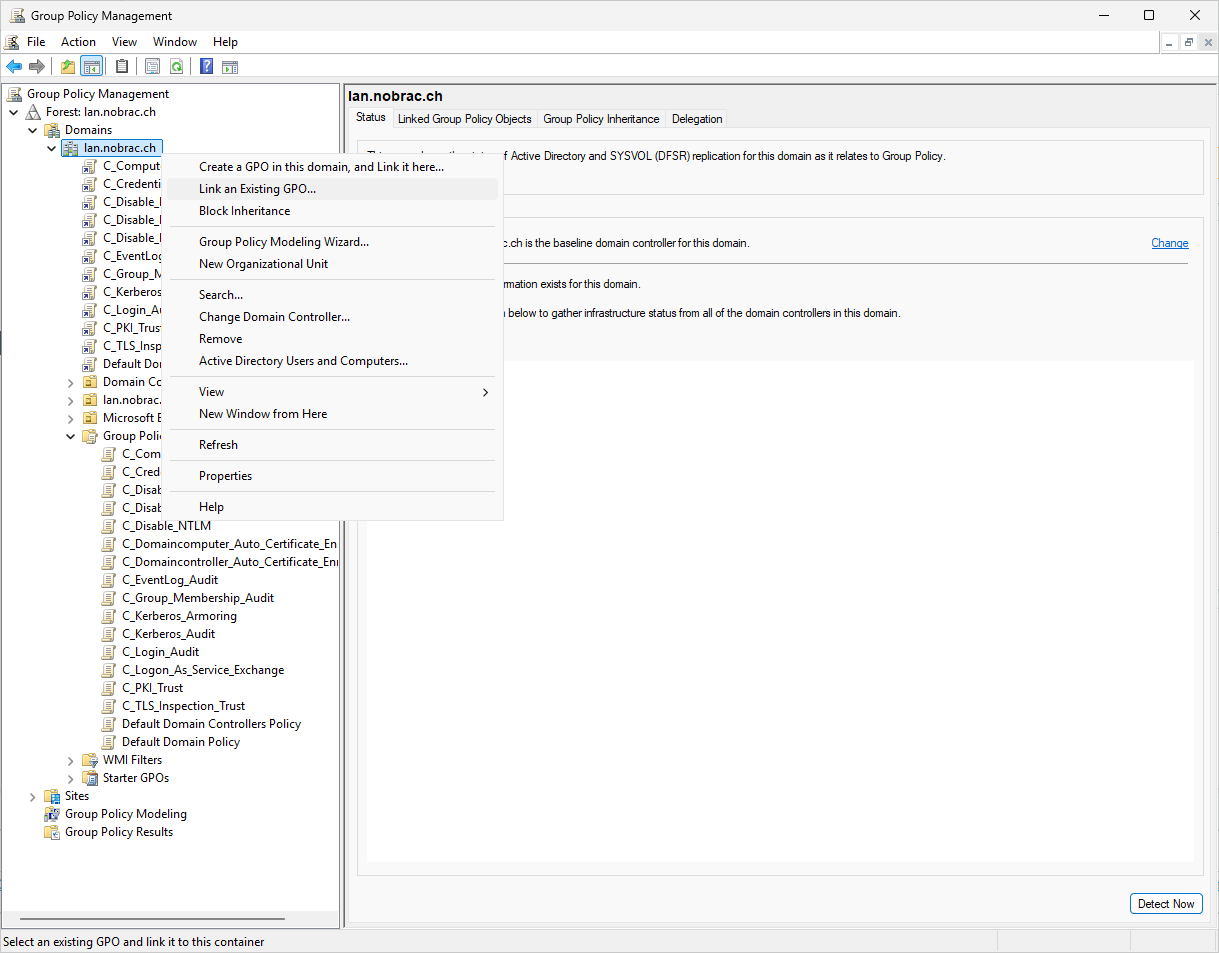Open the File menu
The image size is (1219, 953).
pos(36,42)
